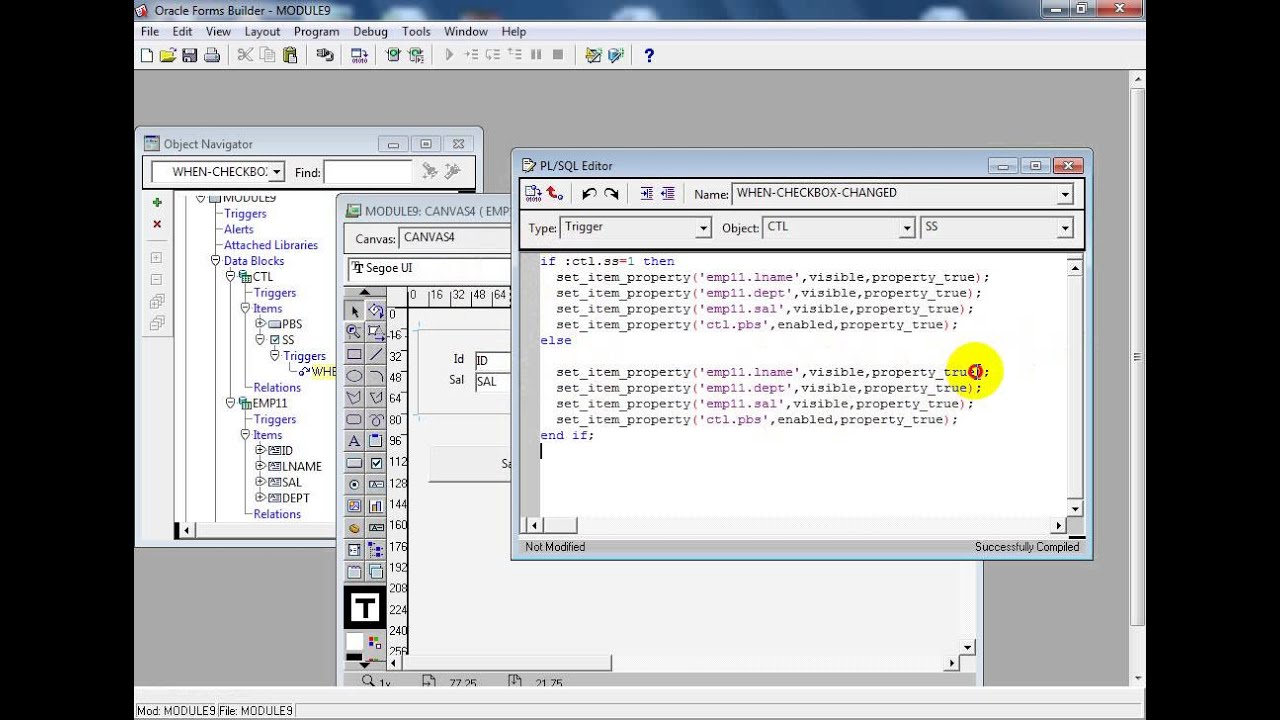This screenshot has width=1280, height=720.
Task: Click the 'end if;' line in the code
Action: [567, 436]
